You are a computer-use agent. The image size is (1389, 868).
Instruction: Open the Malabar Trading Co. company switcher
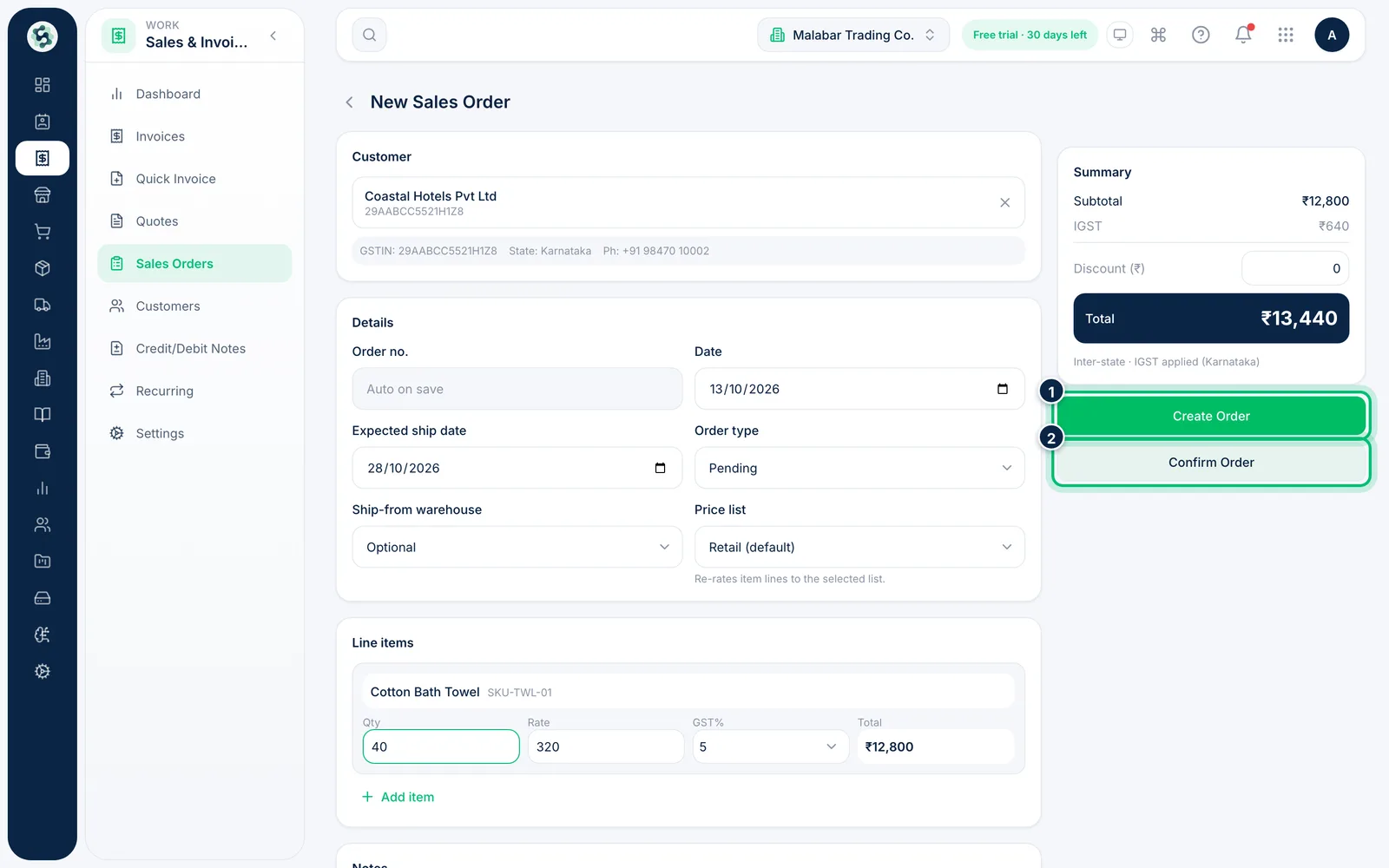tap(853, 35)
